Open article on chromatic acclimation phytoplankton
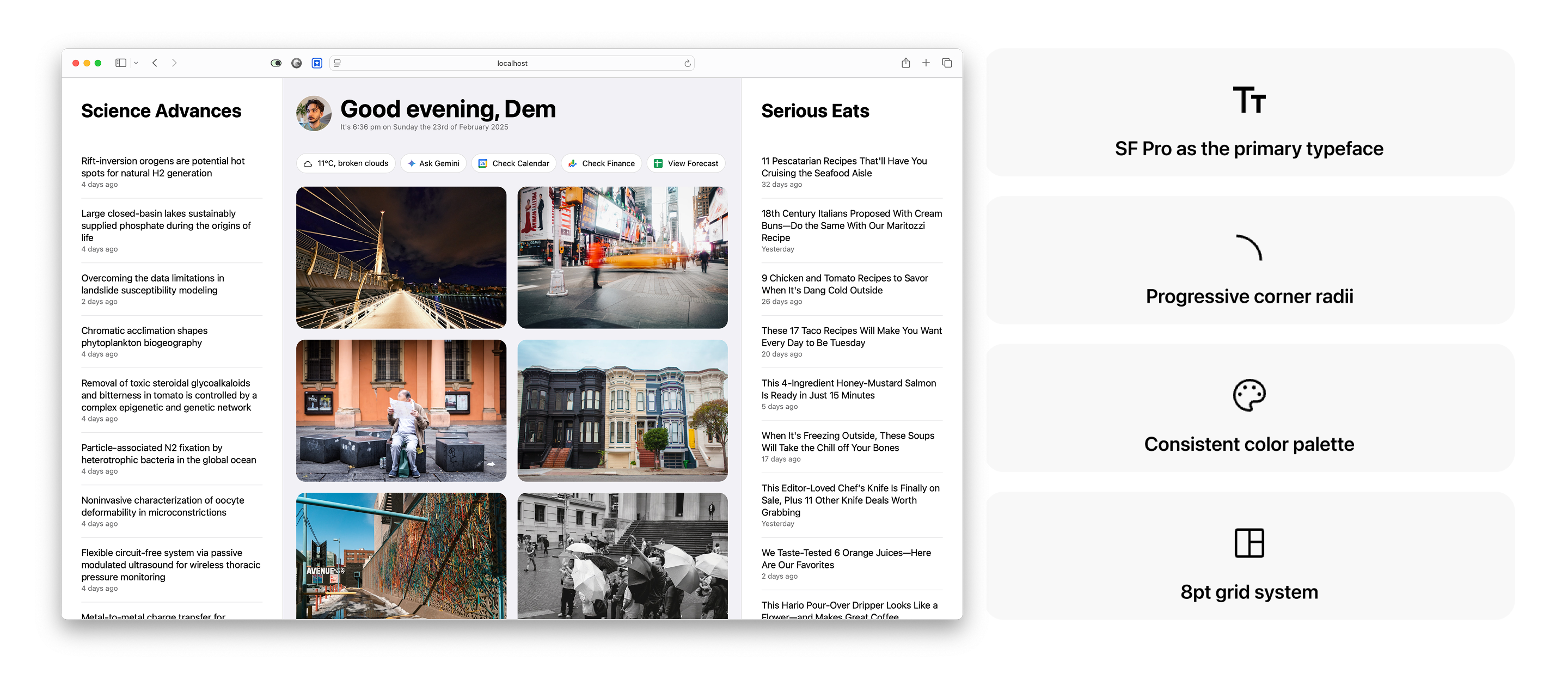 pyautogui.click(x=172, y=341)
